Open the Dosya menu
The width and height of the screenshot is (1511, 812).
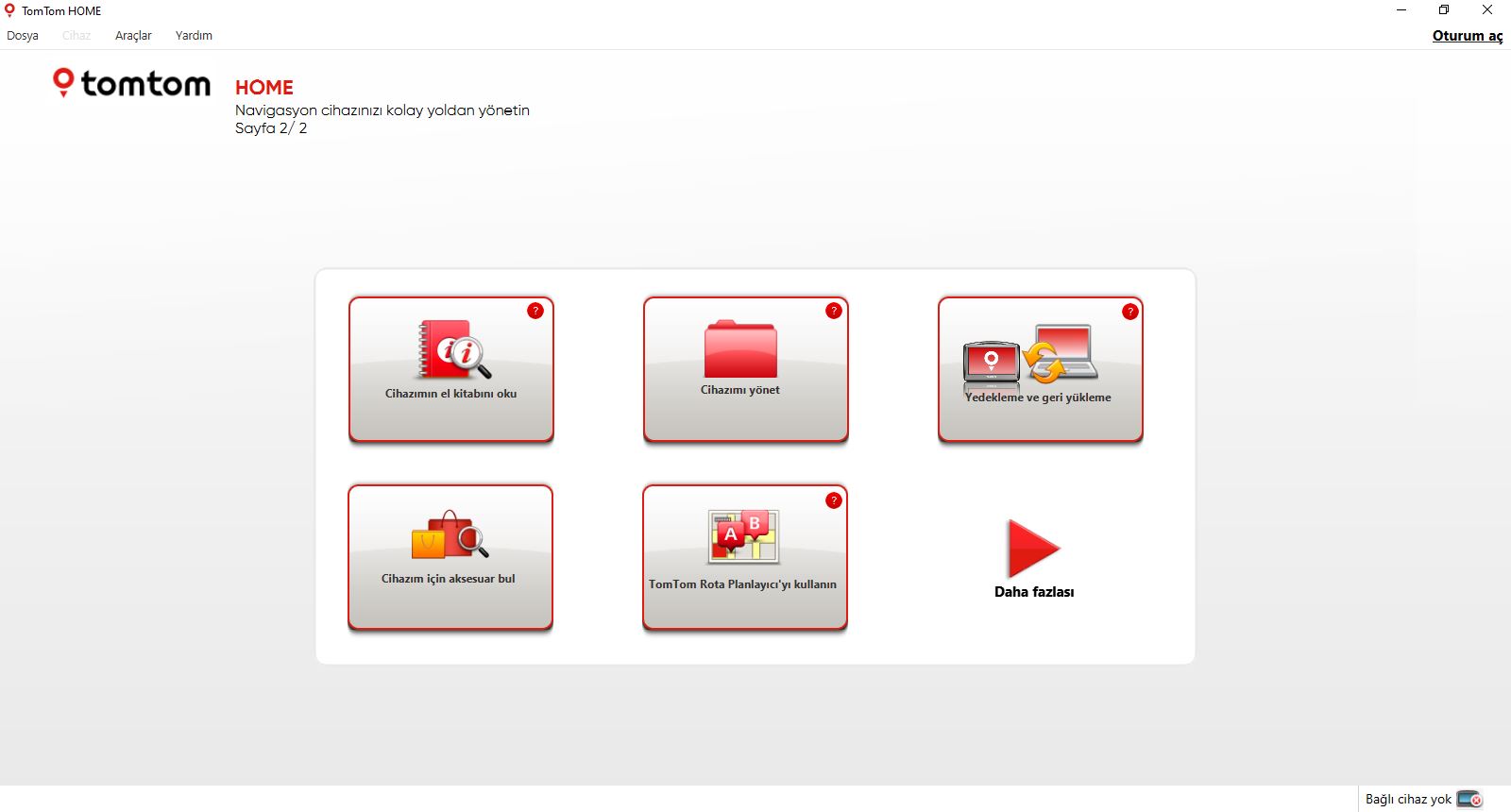point(23,36)
